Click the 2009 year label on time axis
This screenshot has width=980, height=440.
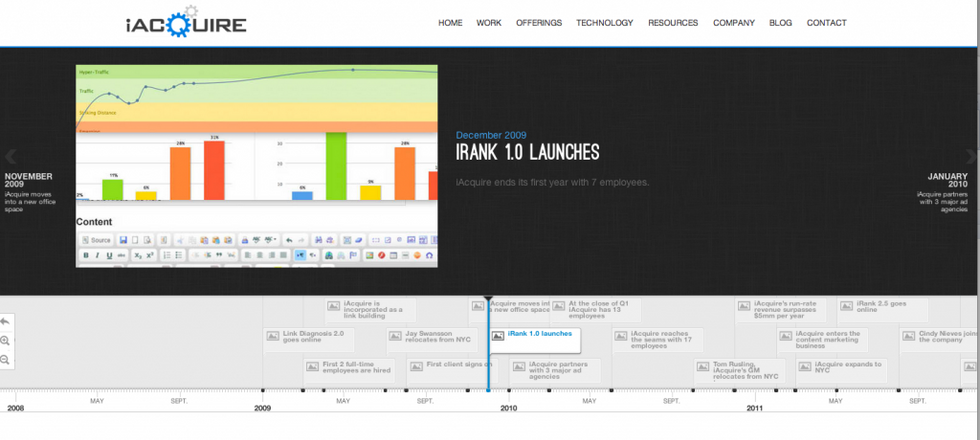click(x=262, y=408)
